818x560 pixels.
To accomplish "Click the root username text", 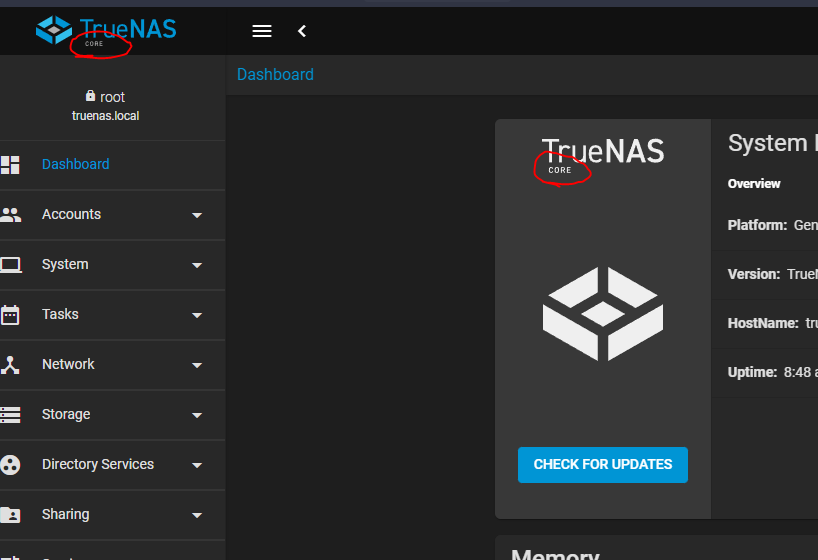I will pos(112,97).
